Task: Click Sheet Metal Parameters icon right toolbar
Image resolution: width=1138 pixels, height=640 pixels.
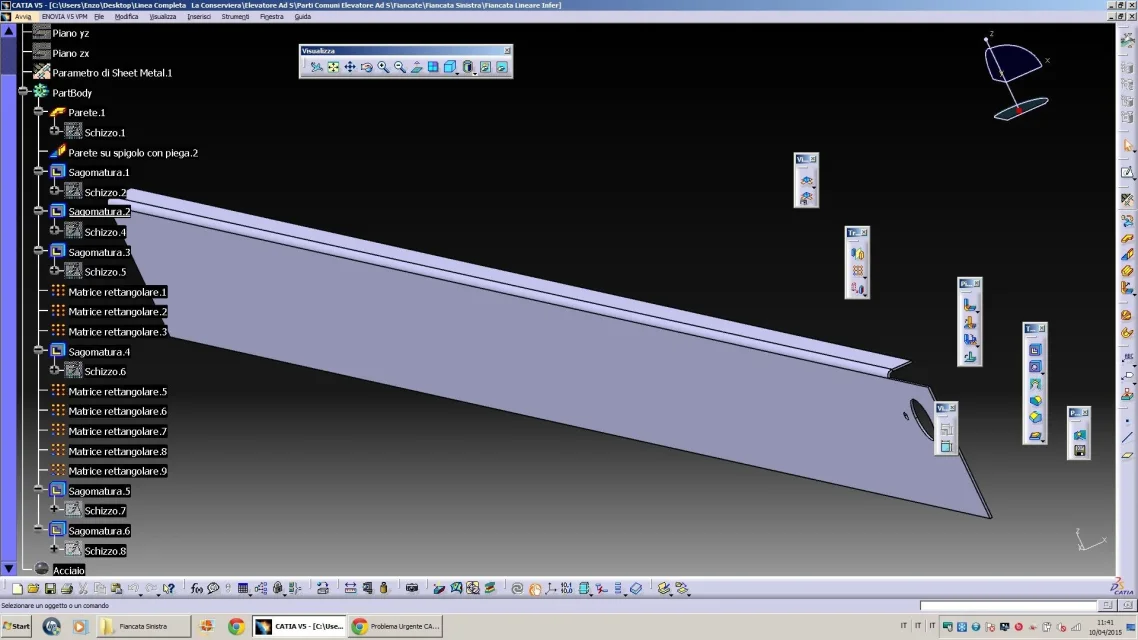Action: 1127,199
